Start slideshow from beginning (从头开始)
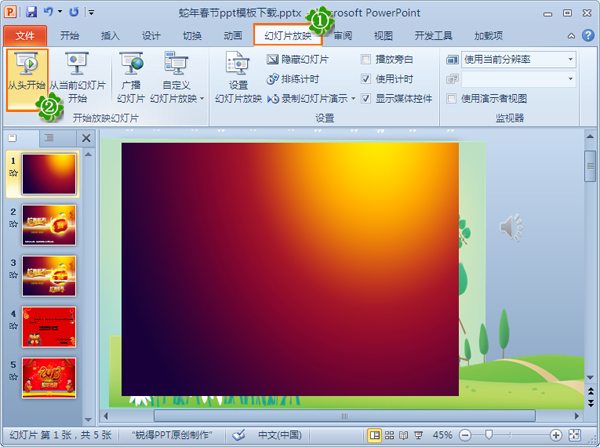Screen dimensions: 600x447 point(27,80)
